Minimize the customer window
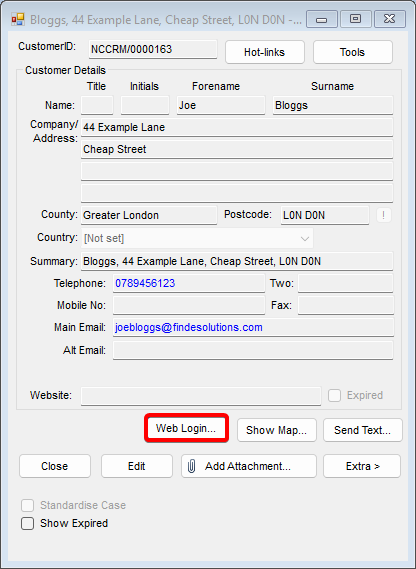The width and height of the screenshot is (416, 569). pos(322,19)
